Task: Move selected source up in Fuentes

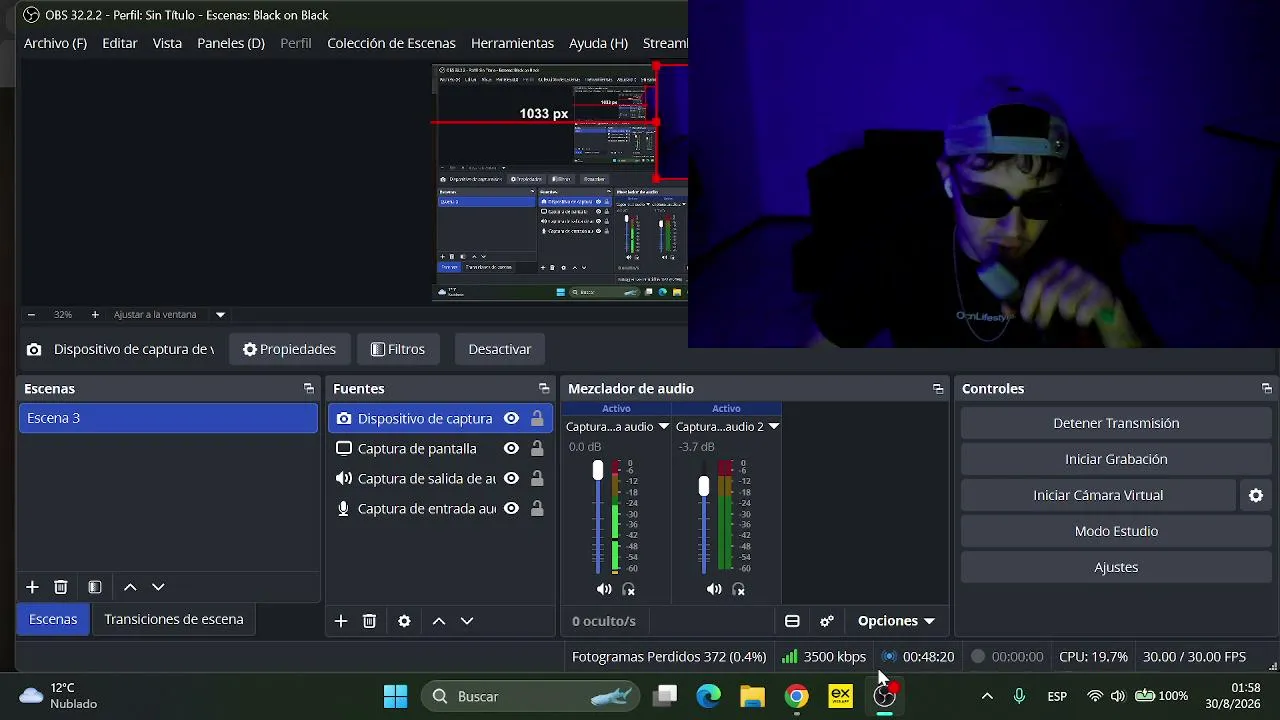Action: point(439,621)
